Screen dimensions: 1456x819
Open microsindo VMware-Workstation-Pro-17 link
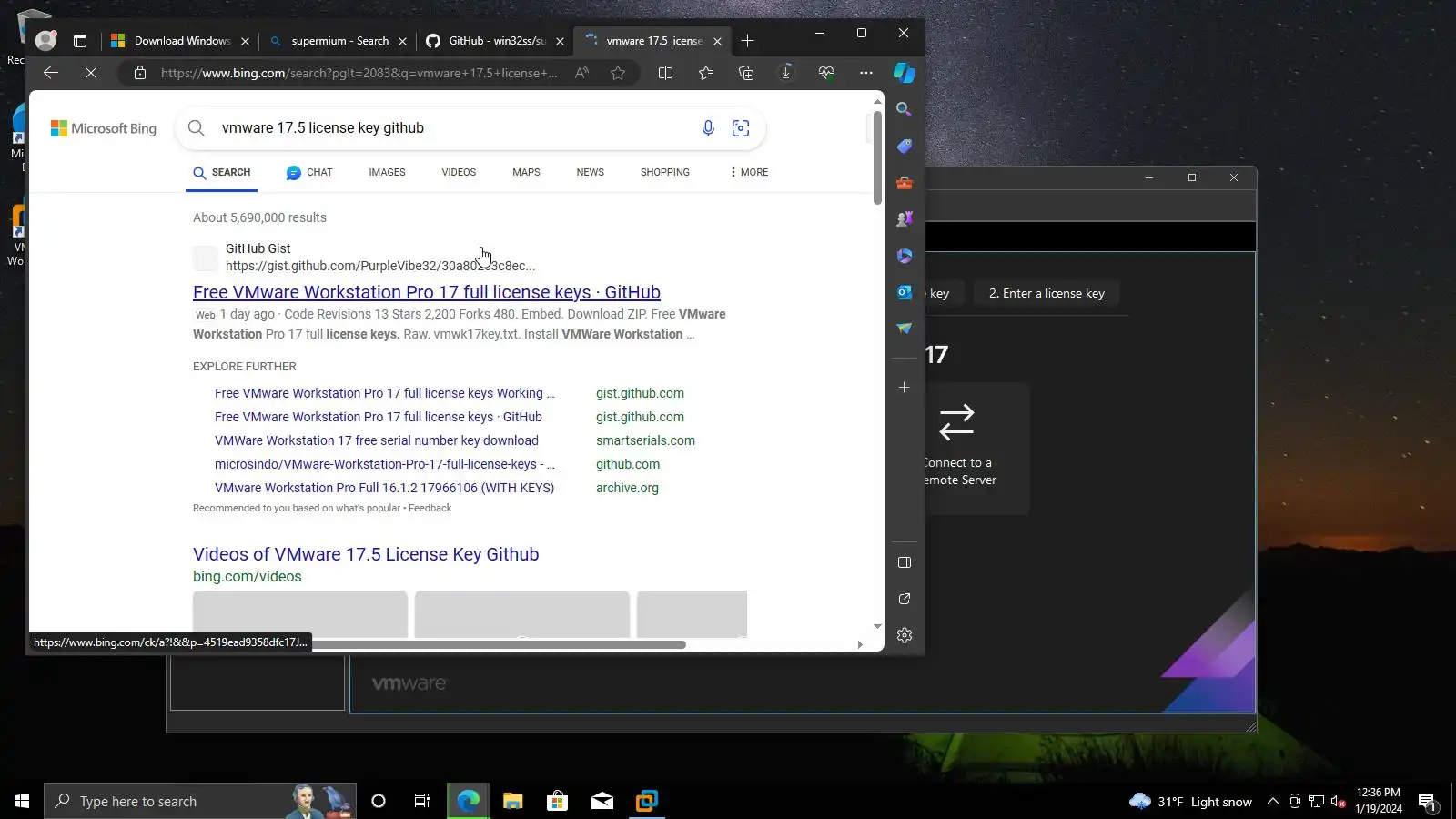point(384,464)
